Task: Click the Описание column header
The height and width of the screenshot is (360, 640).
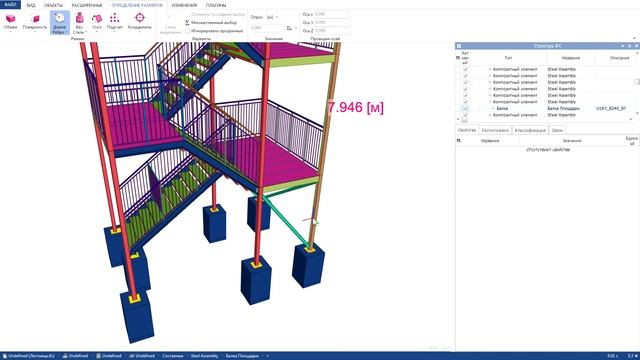Action: [619, 58]
